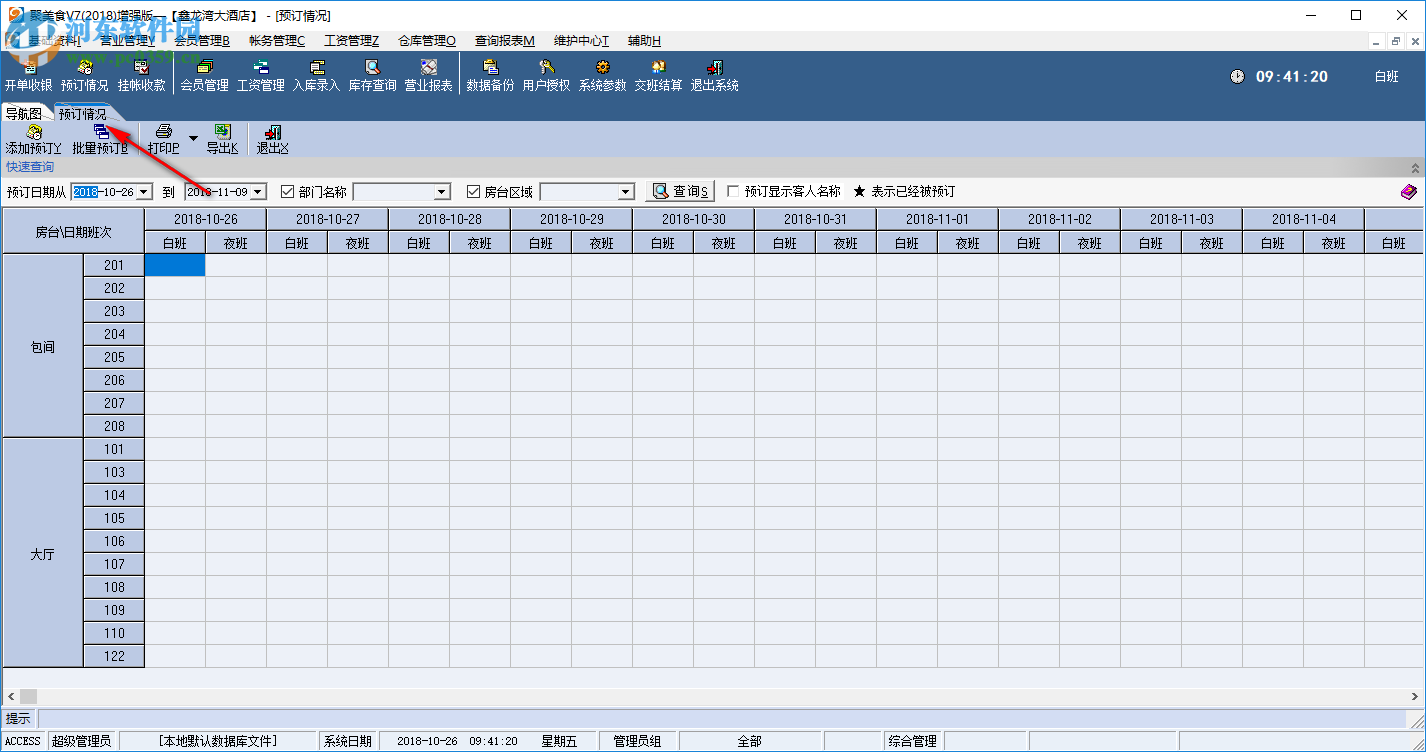Click the 批量预订 batch booking button
This screenshot has width=1426, height=752.
pos(100,139)
